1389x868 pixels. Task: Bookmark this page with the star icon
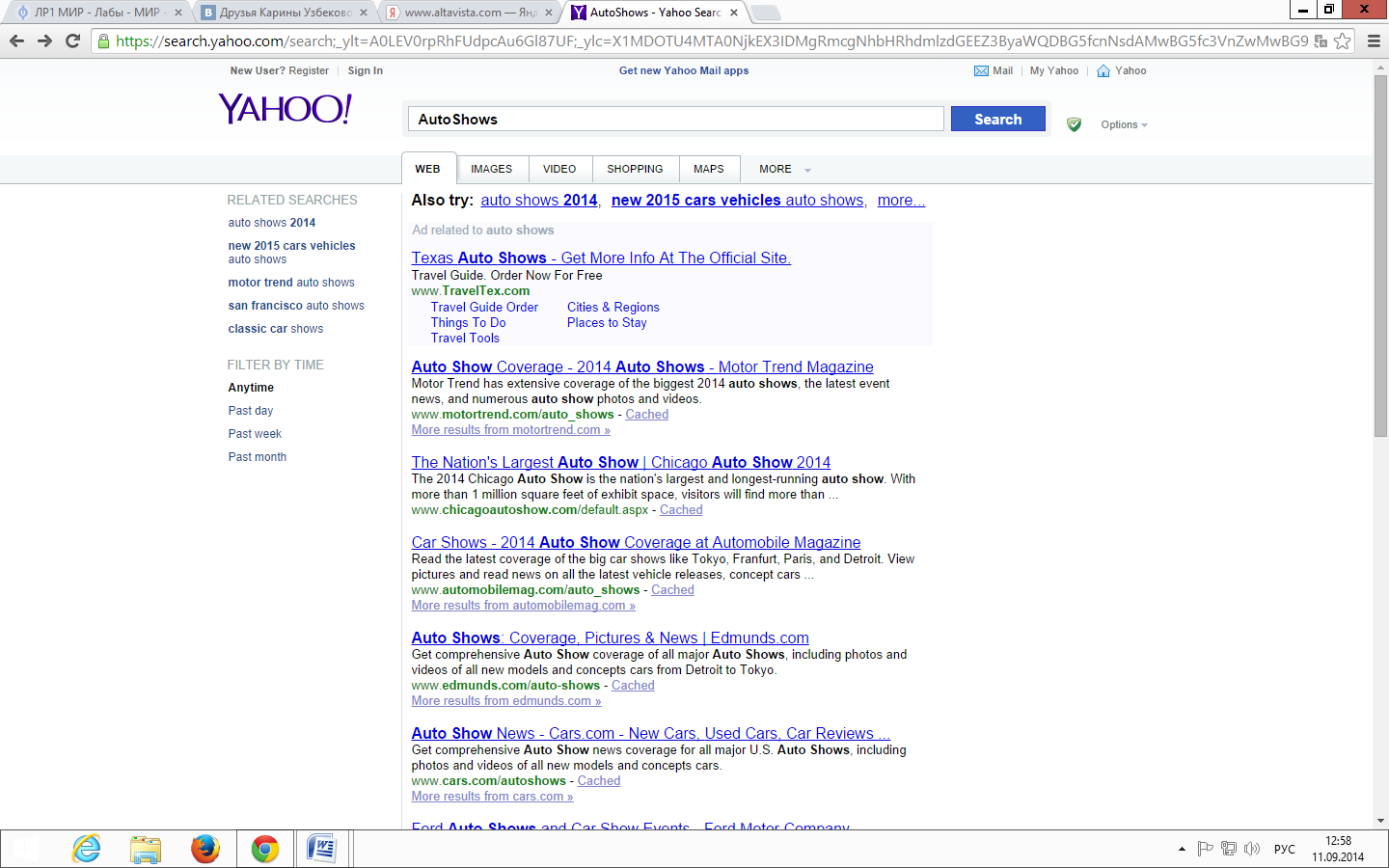point(1342,41)
